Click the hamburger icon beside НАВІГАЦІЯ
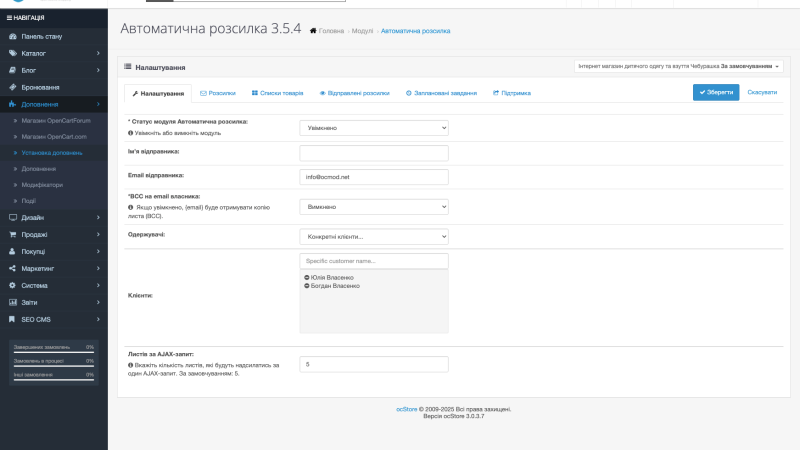Image resolution: width=800 pixels, height=450 pixels. [x=9, y=18]
